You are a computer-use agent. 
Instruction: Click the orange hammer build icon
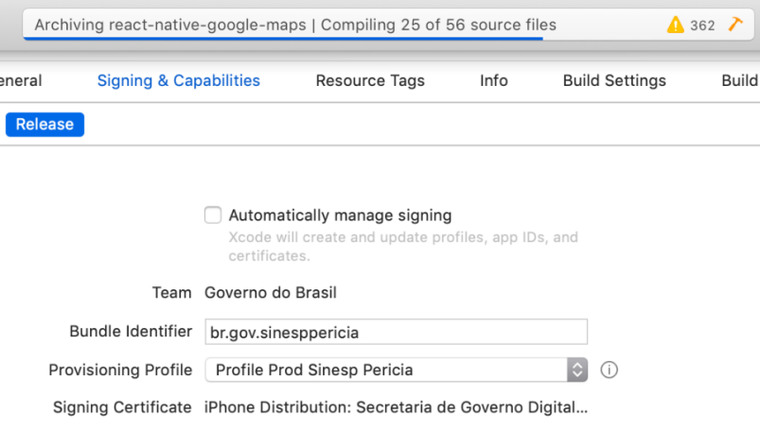735,24
